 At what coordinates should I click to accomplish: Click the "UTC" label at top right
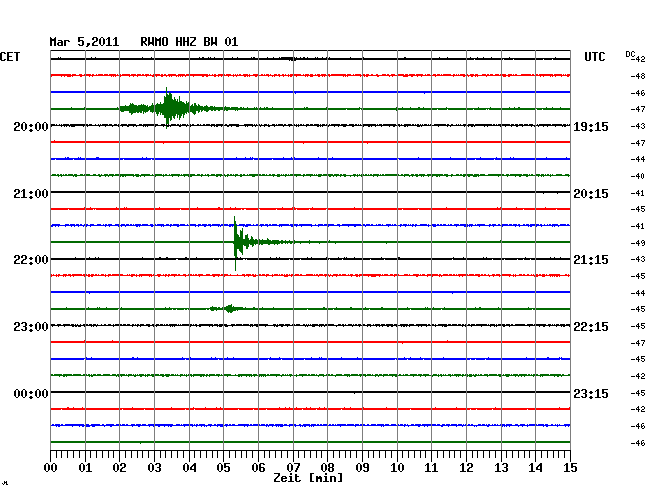pyautogui.click(x=594, y=57)
